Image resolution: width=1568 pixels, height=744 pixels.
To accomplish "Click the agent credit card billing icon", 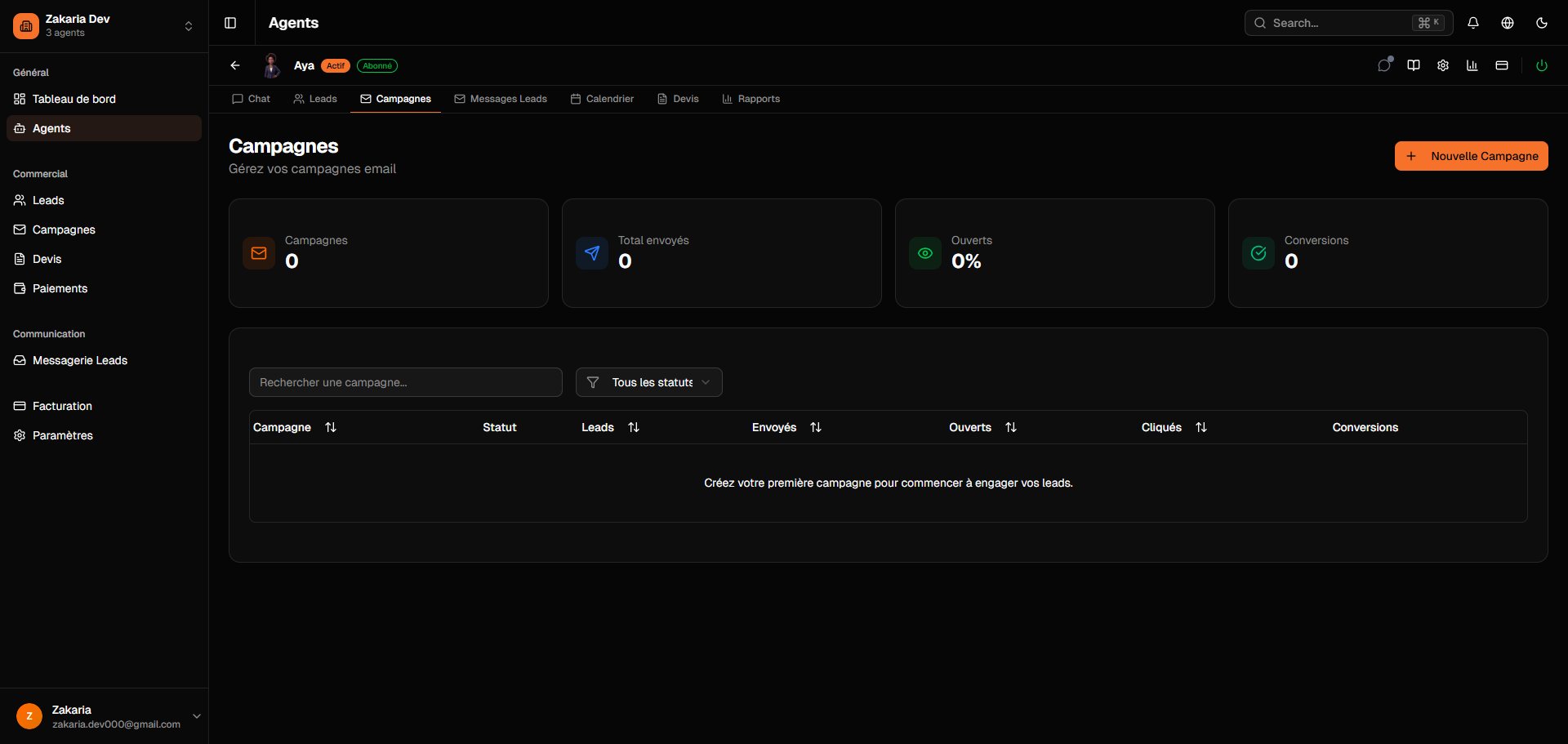I will pos(1502,65).
